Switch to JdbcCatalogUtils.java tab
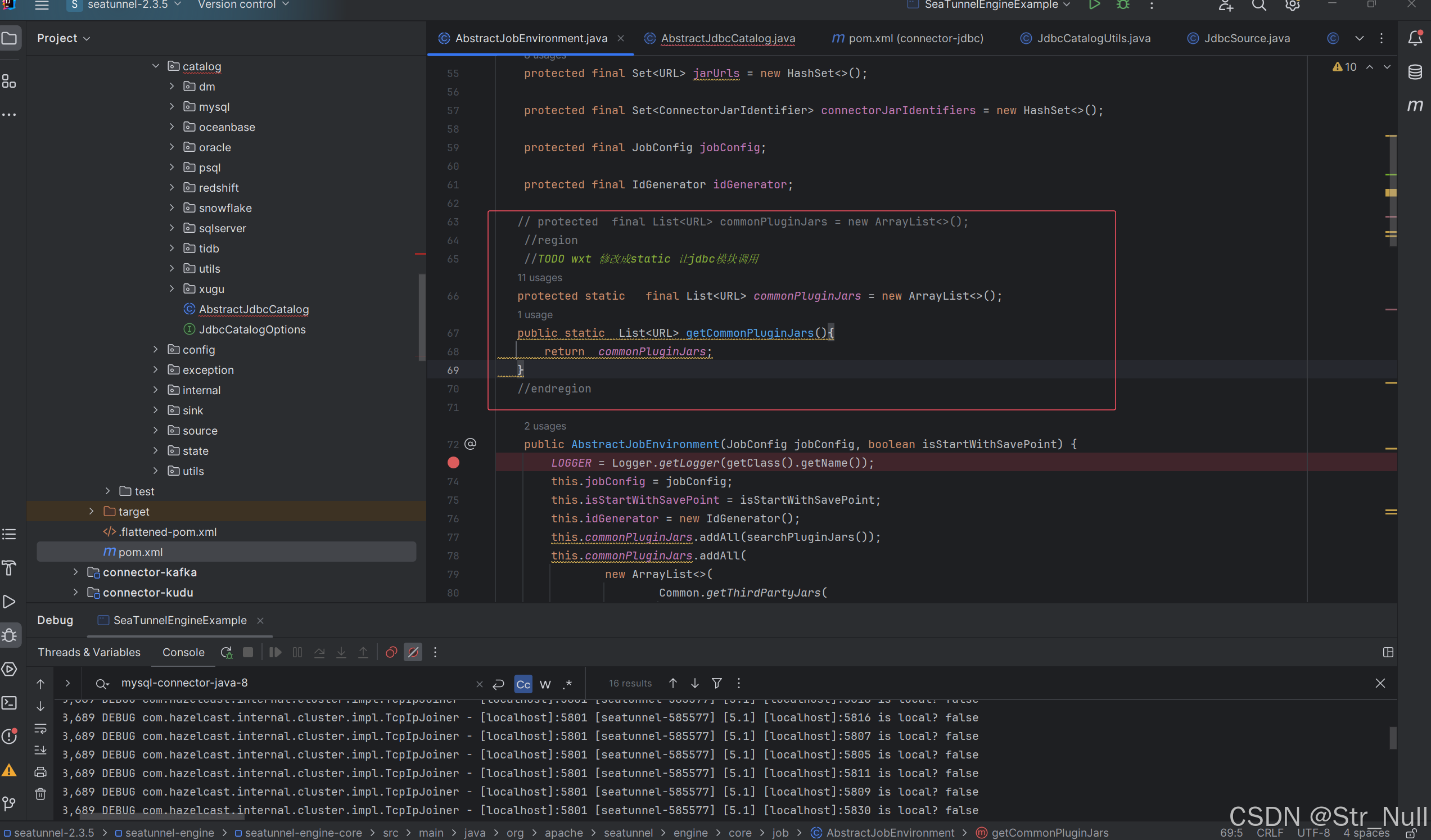This screenshot has height=840, width=1431. click(x=1085, y=38)
